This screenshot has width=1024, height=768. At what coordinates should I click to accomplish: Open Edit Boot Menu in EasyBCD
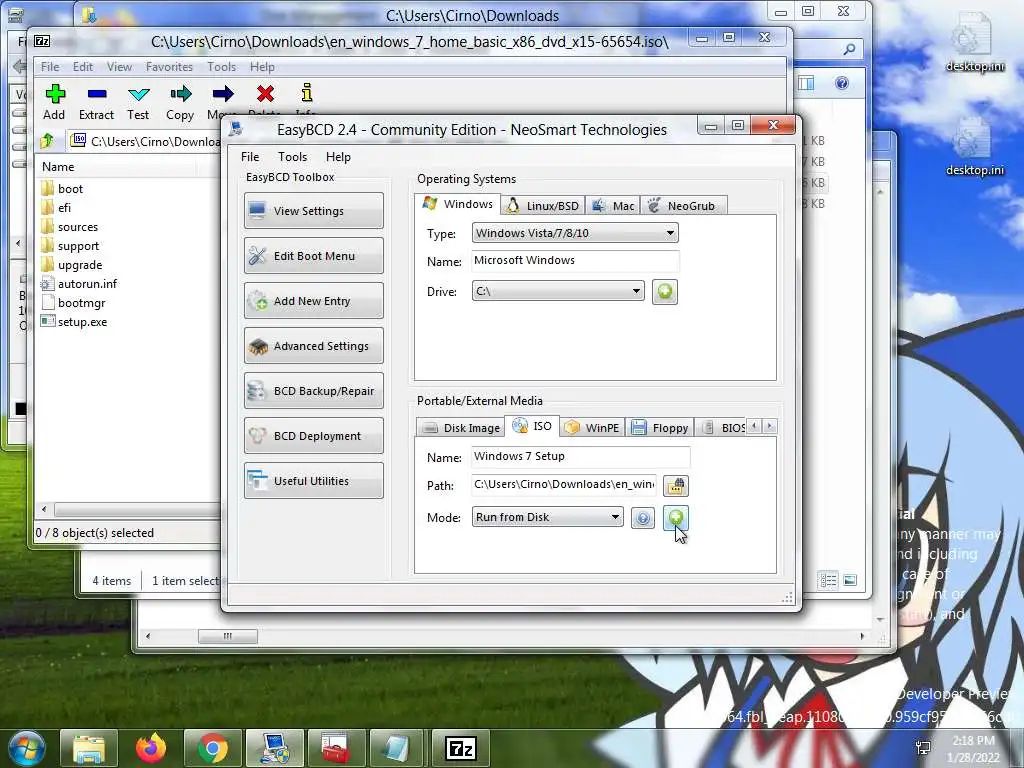(313, 255)
